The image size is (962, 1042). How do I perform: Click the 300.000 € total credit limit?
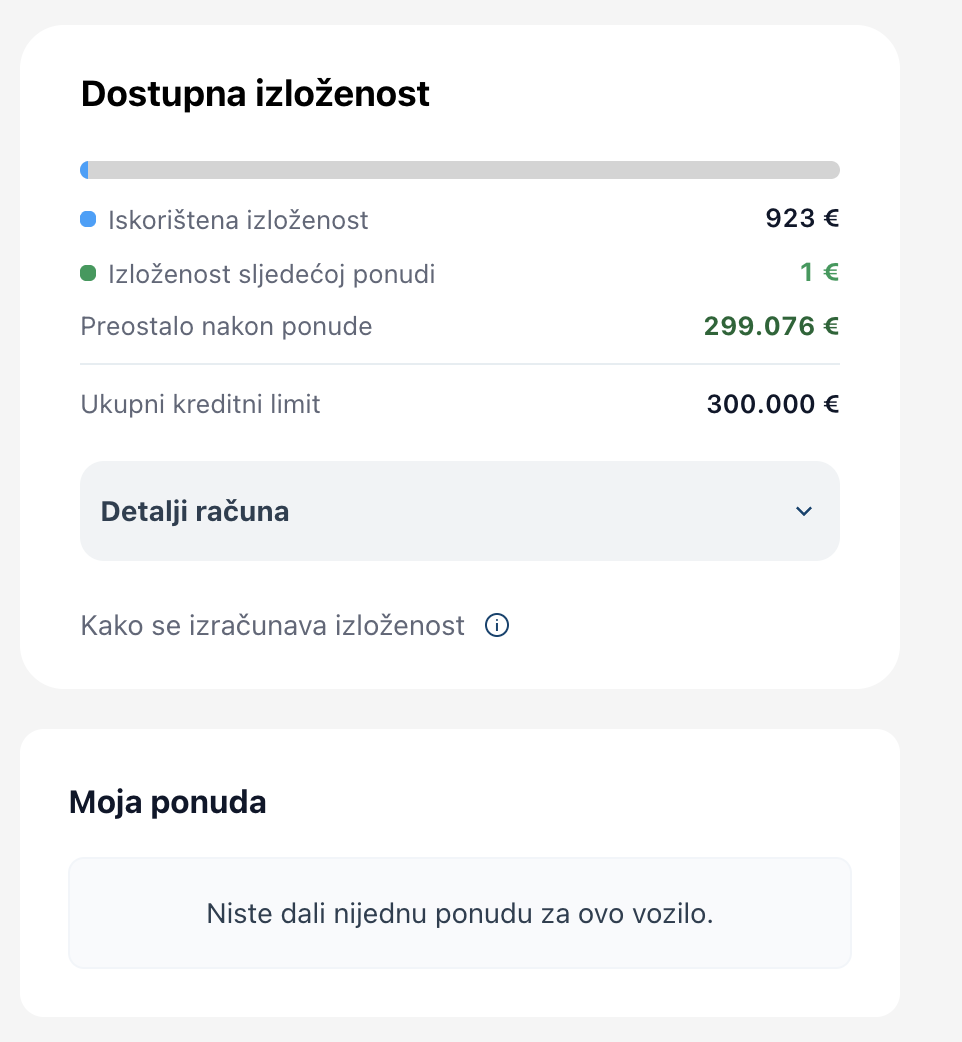coord(773,404)
